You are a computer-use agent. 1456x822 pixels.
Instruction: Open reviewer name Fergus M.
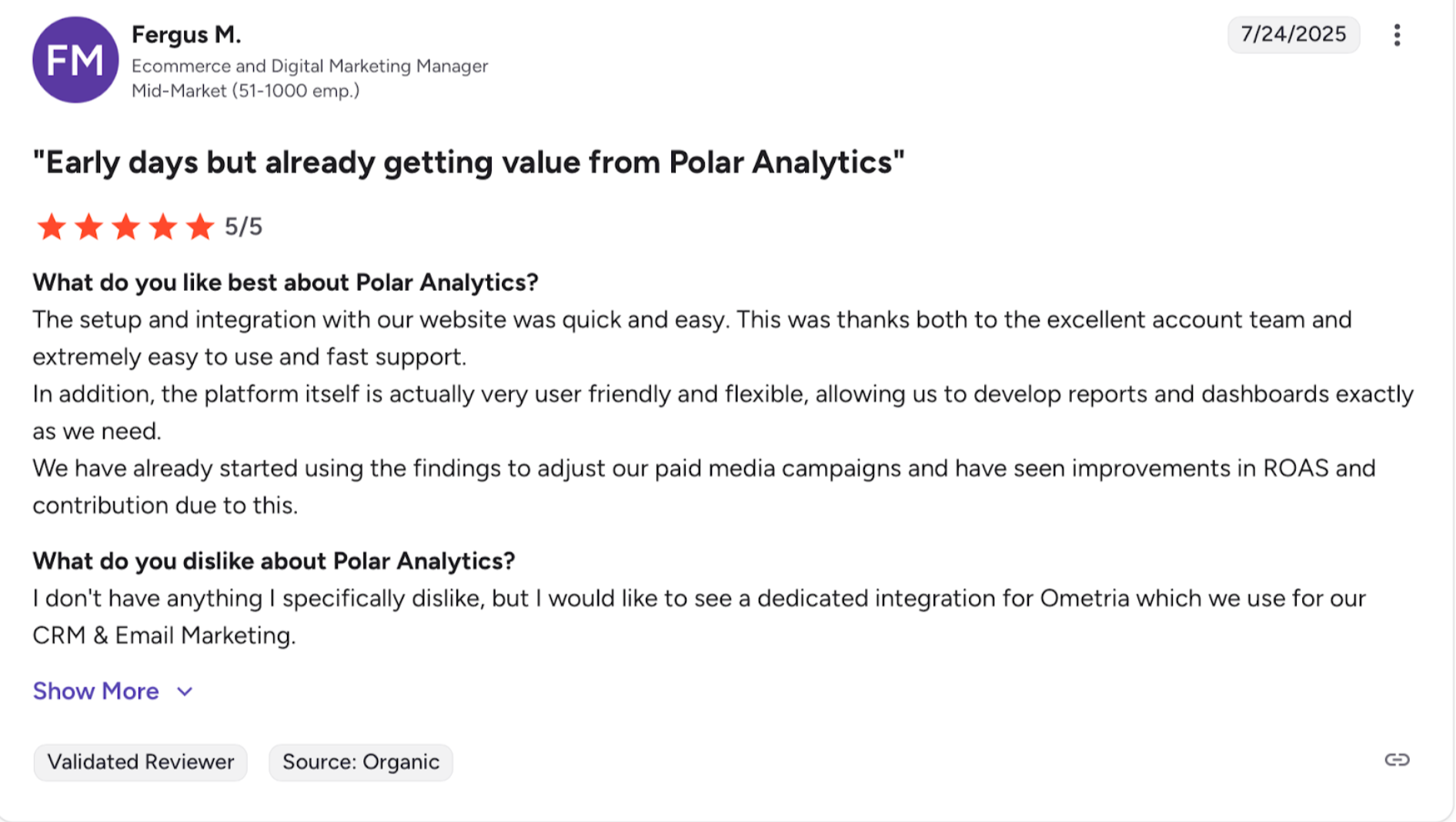point(186,35)
